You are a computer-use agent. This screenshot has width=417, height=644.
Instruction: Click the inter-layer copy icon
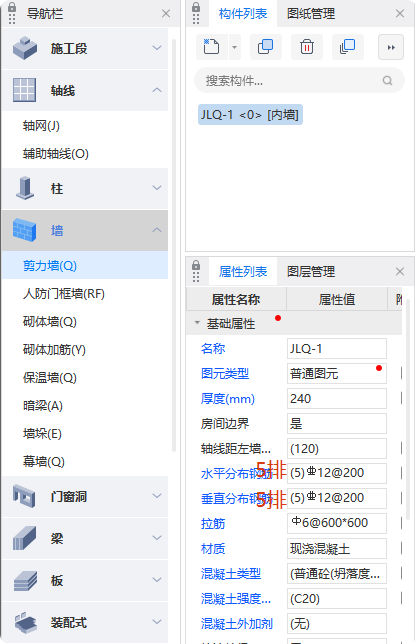pyautogui.click(x=348, y=47)
